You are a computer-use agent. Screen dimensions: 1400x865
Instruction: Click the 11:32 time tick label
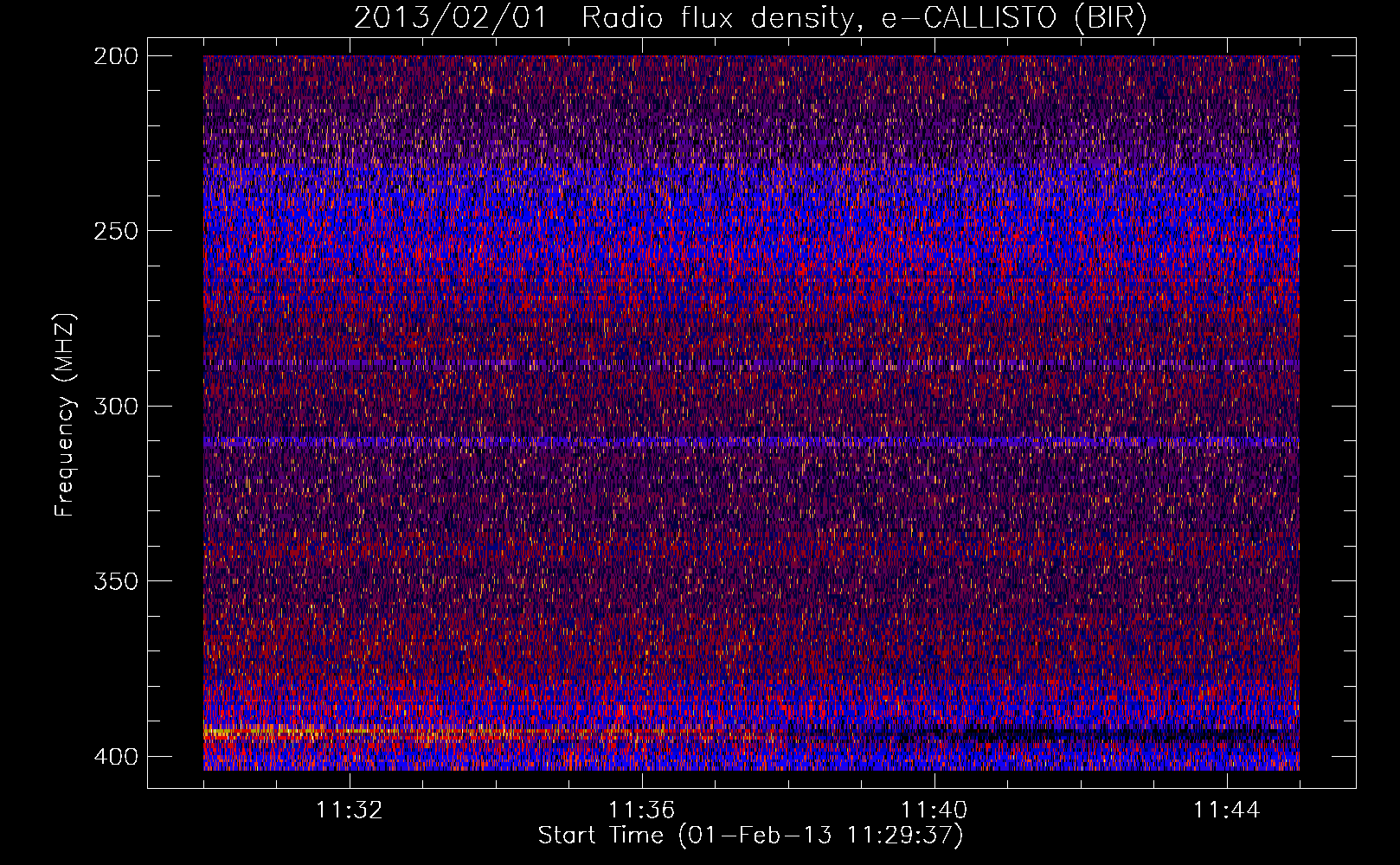coord(350,811)
